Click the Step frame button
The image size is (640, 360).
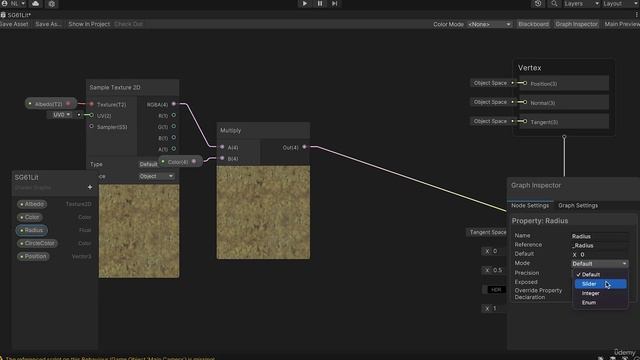[335, 4]
